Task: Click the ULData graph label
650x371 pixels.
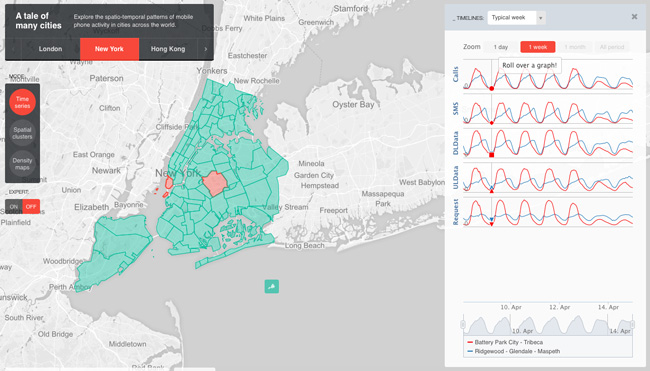Action: pos(456,178)
